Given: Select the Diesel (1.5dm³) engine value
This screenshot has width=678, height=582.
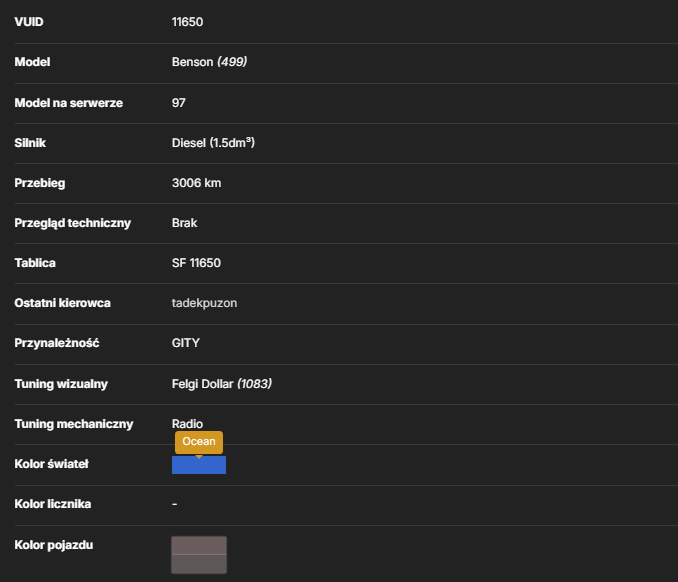Looking at the screenshot, I should coord(213,143).
